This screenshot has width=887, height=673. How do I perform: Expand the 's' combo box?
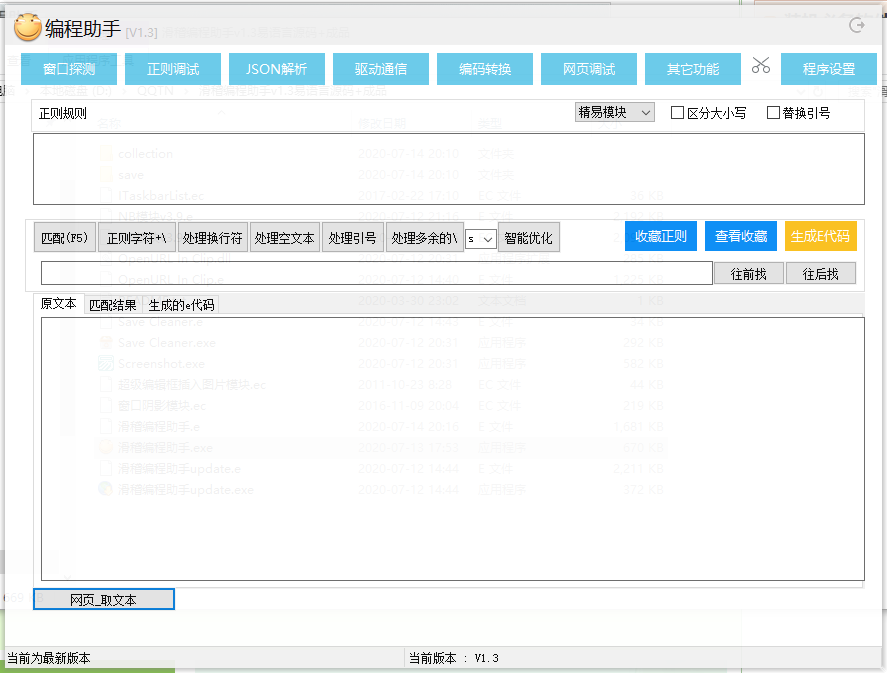(x=480, y=239)
